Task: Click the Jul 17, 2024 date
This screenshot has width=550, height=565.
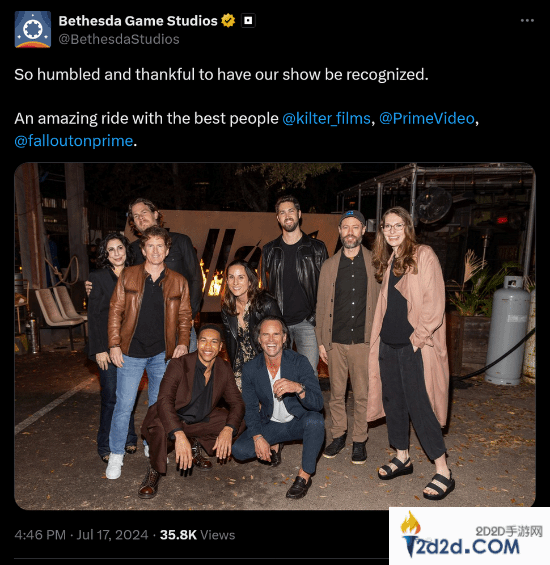Action: coord(112,535)
